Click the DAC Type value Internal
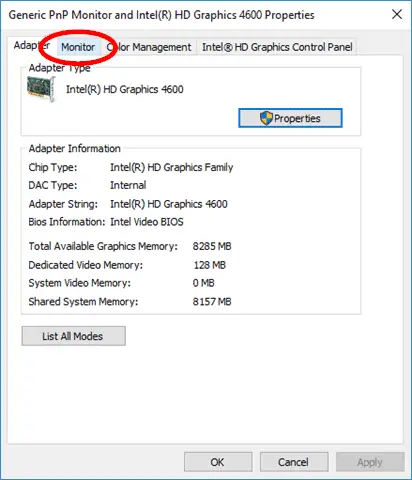Viewport: 412px width, 480px height. tap(128, 185)
